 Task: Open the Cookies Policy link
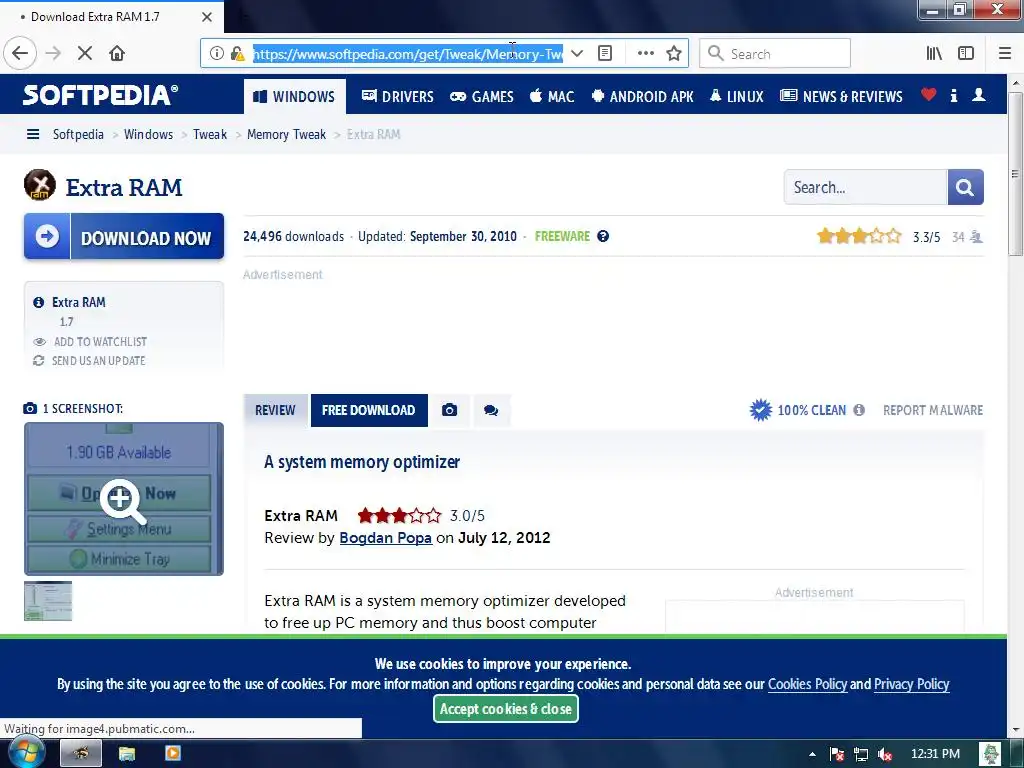coord(807,684)
